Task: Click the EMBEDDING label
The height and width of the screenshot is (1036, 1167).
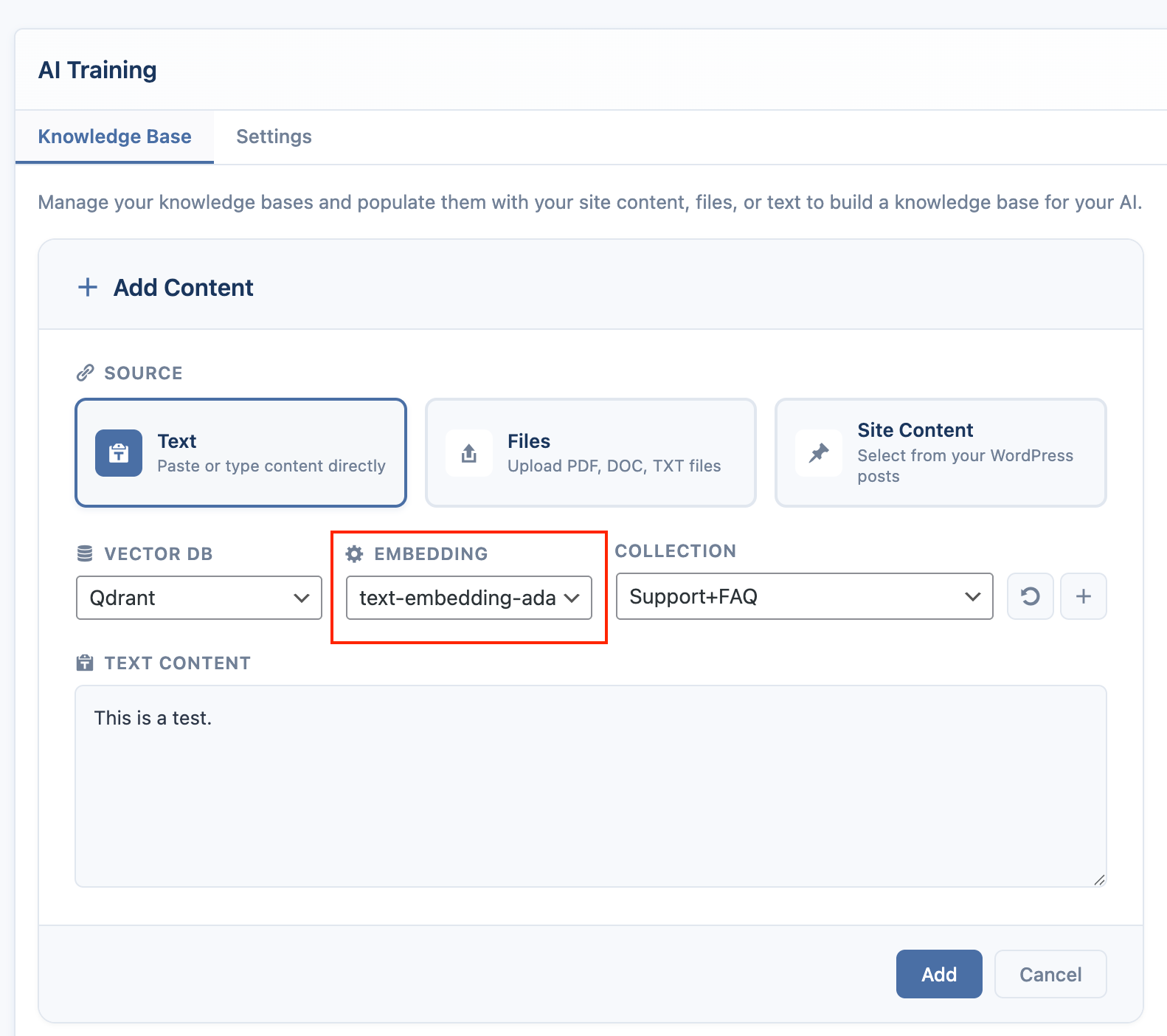Action: [x=431, y=553]
